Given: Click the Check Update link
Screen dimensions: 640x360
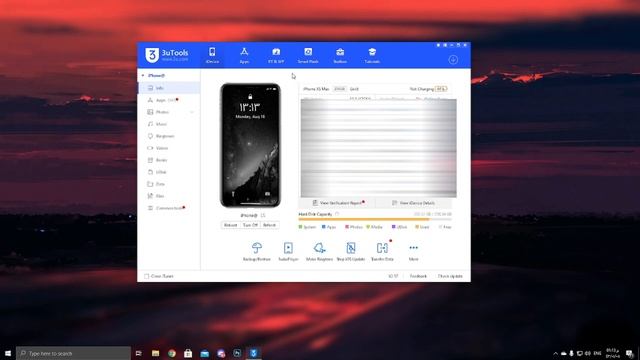Looking at the screenshot, I should pyautogui.click(x=450, y=276).
